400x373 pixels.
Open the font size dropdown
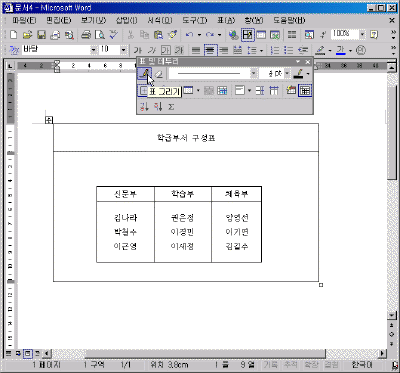124,50
